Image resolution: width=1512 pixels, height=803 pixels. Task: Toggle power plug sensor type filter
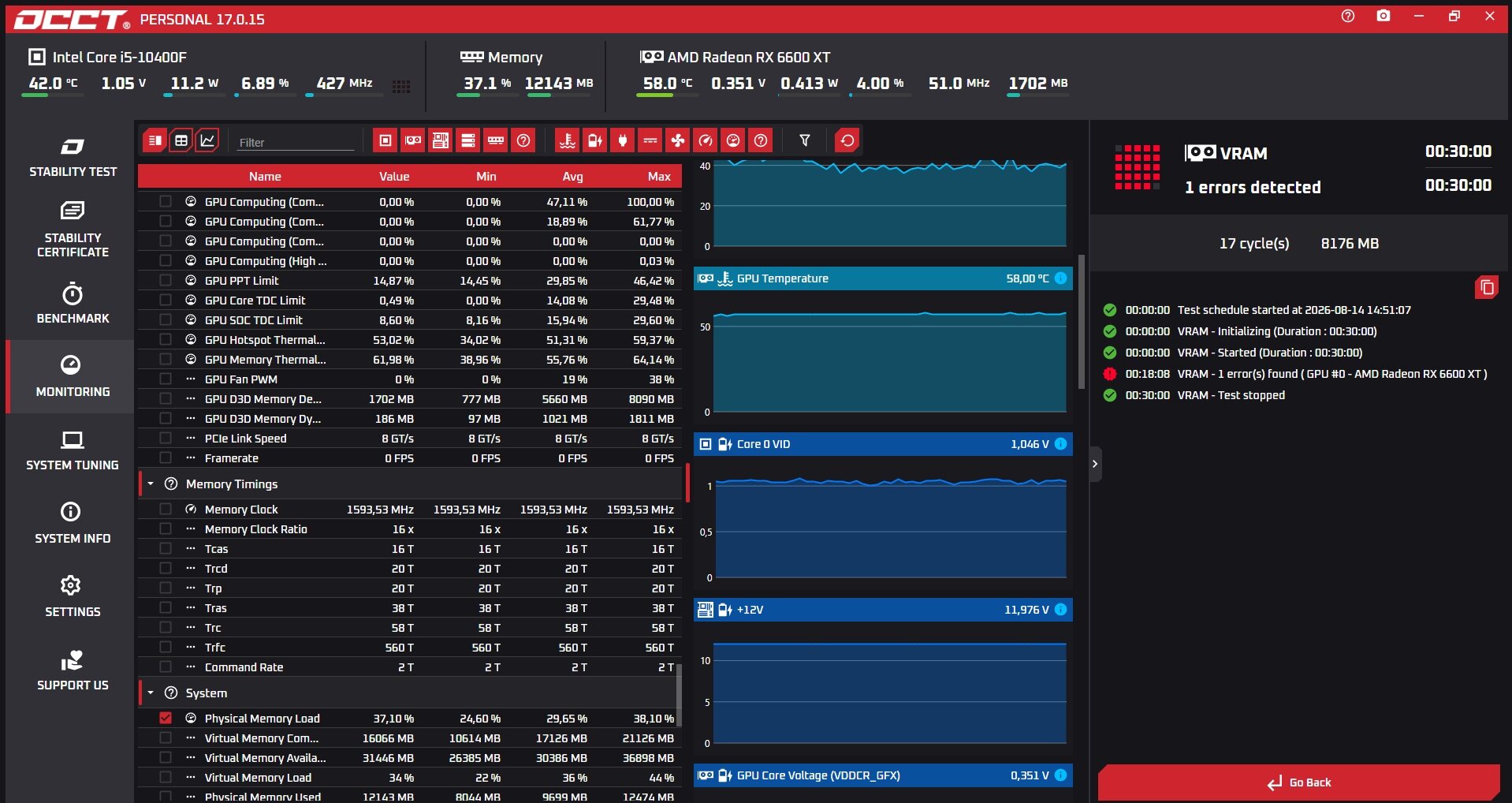[x=623, y=140]
